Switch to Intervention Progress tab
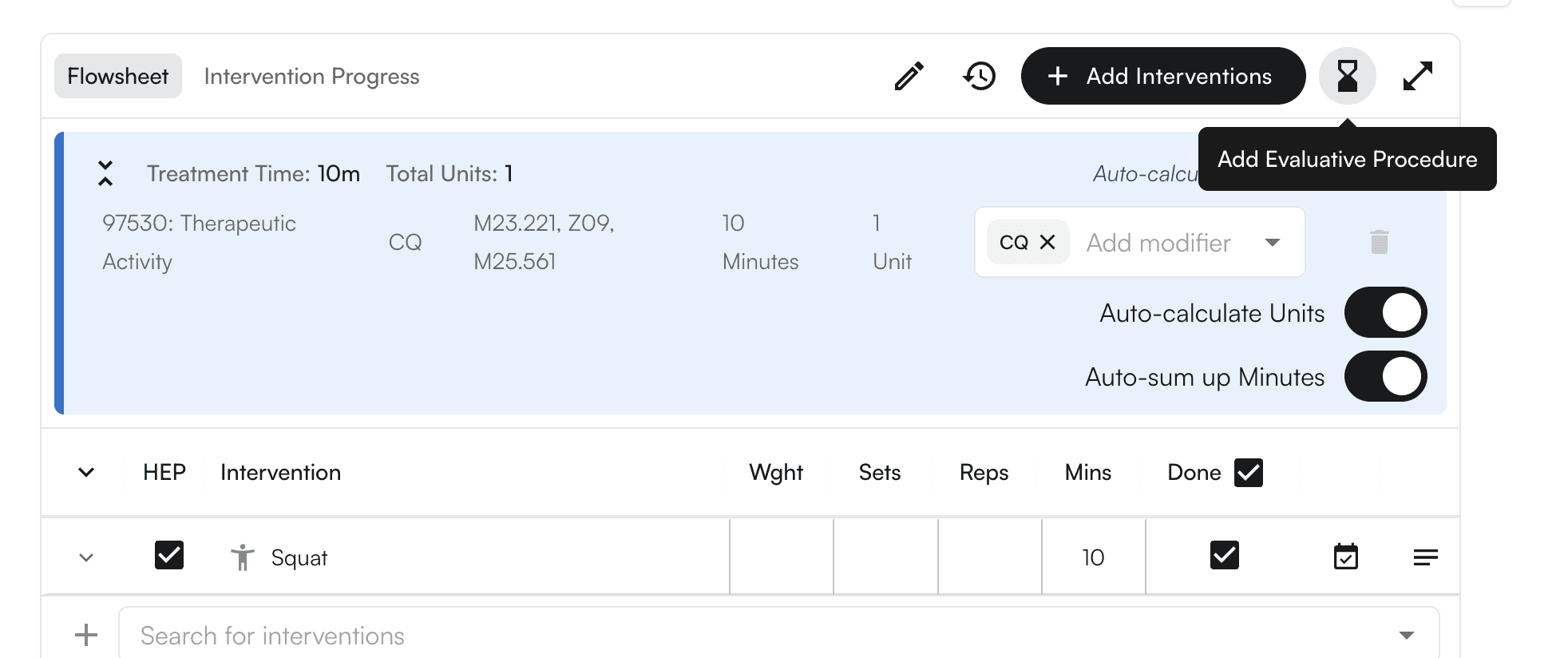Screen dimensions: 1568x658 click(x=311, y=77)
